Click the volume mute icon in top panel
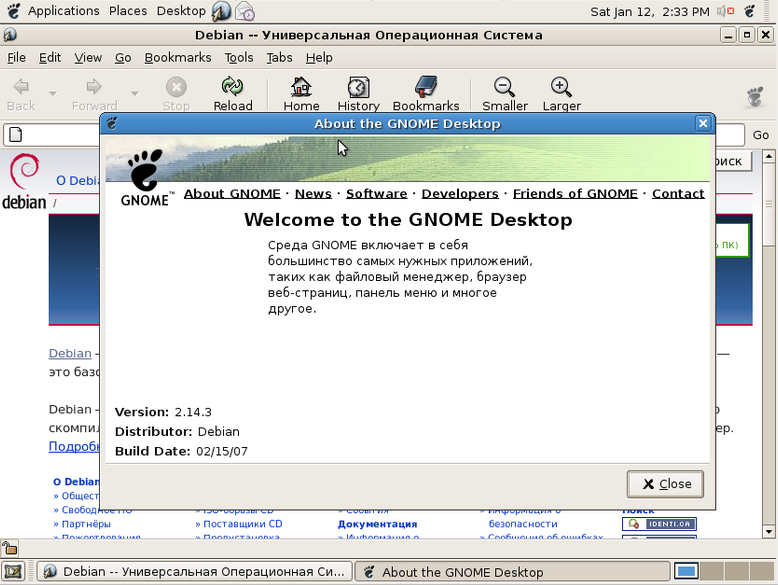This screenshot has width=778, height=585. pyautogui.click(x=725, y=11)
